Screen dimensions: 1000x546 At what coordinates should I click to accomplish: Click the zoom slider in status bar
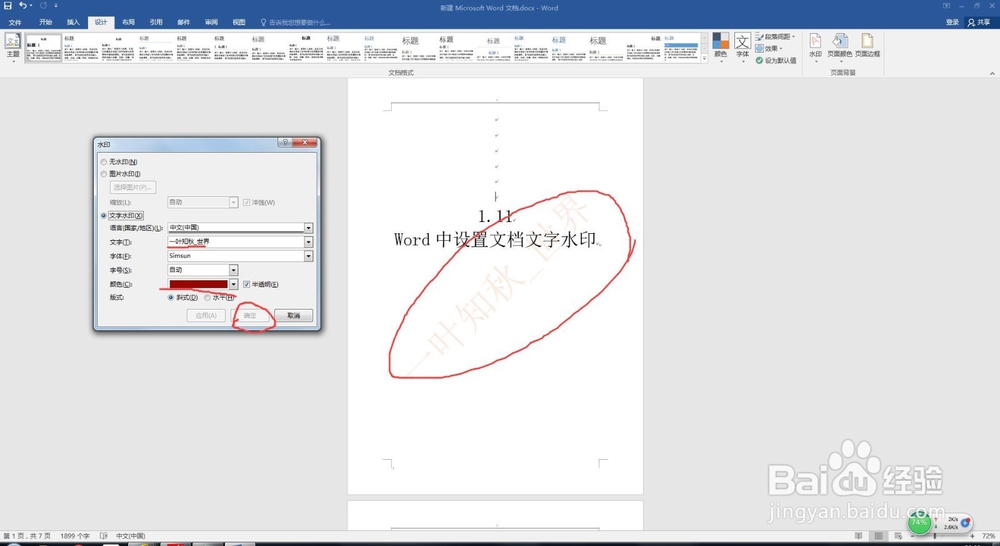[x=935, y=536]
